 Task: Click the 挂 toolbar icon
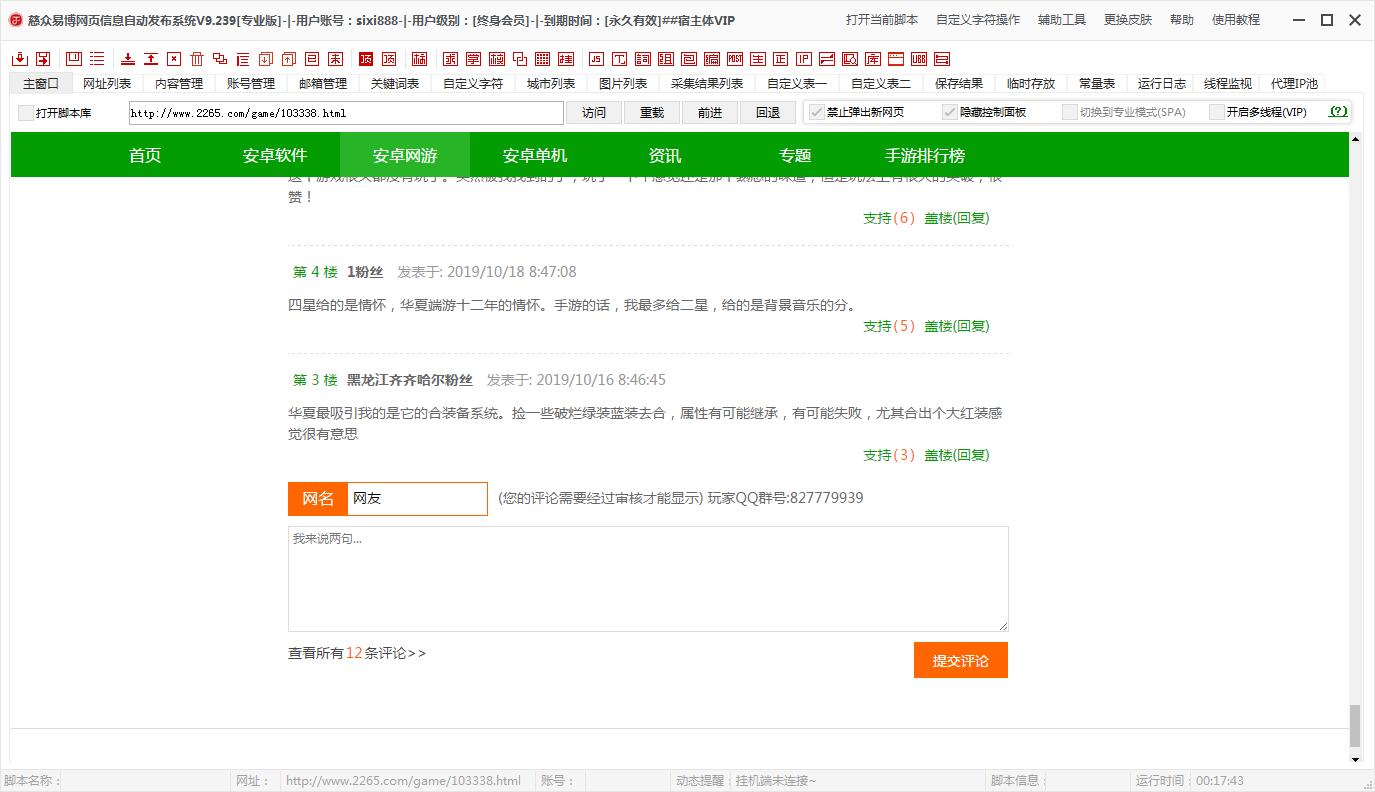[566, 59]
